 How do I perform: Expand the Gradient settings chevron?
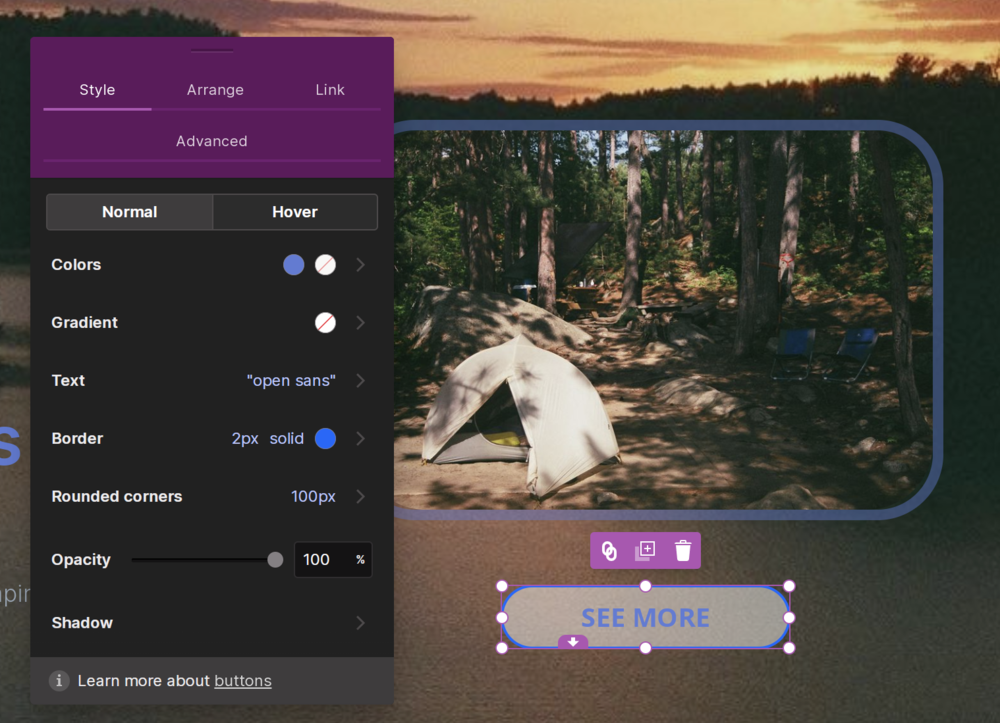point(360,323)
